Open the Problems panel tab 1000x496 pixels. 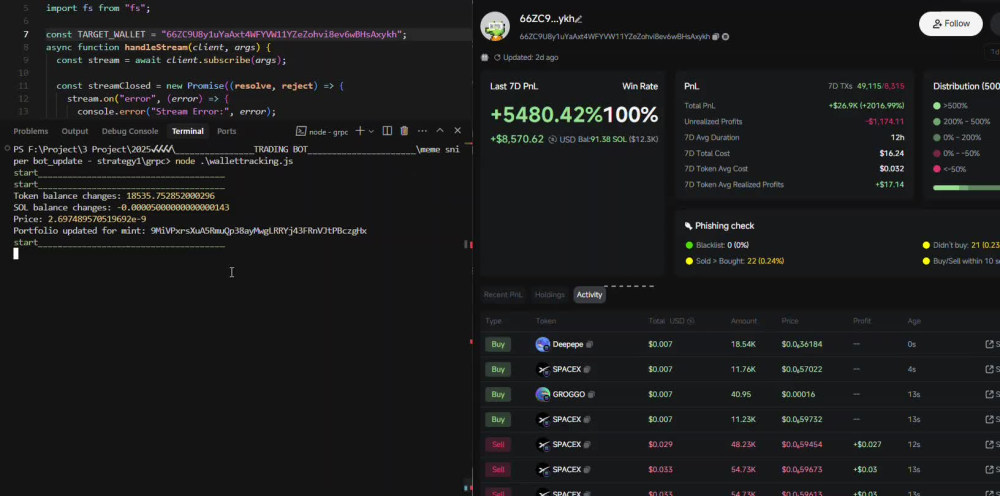click(x=31, y=131)
